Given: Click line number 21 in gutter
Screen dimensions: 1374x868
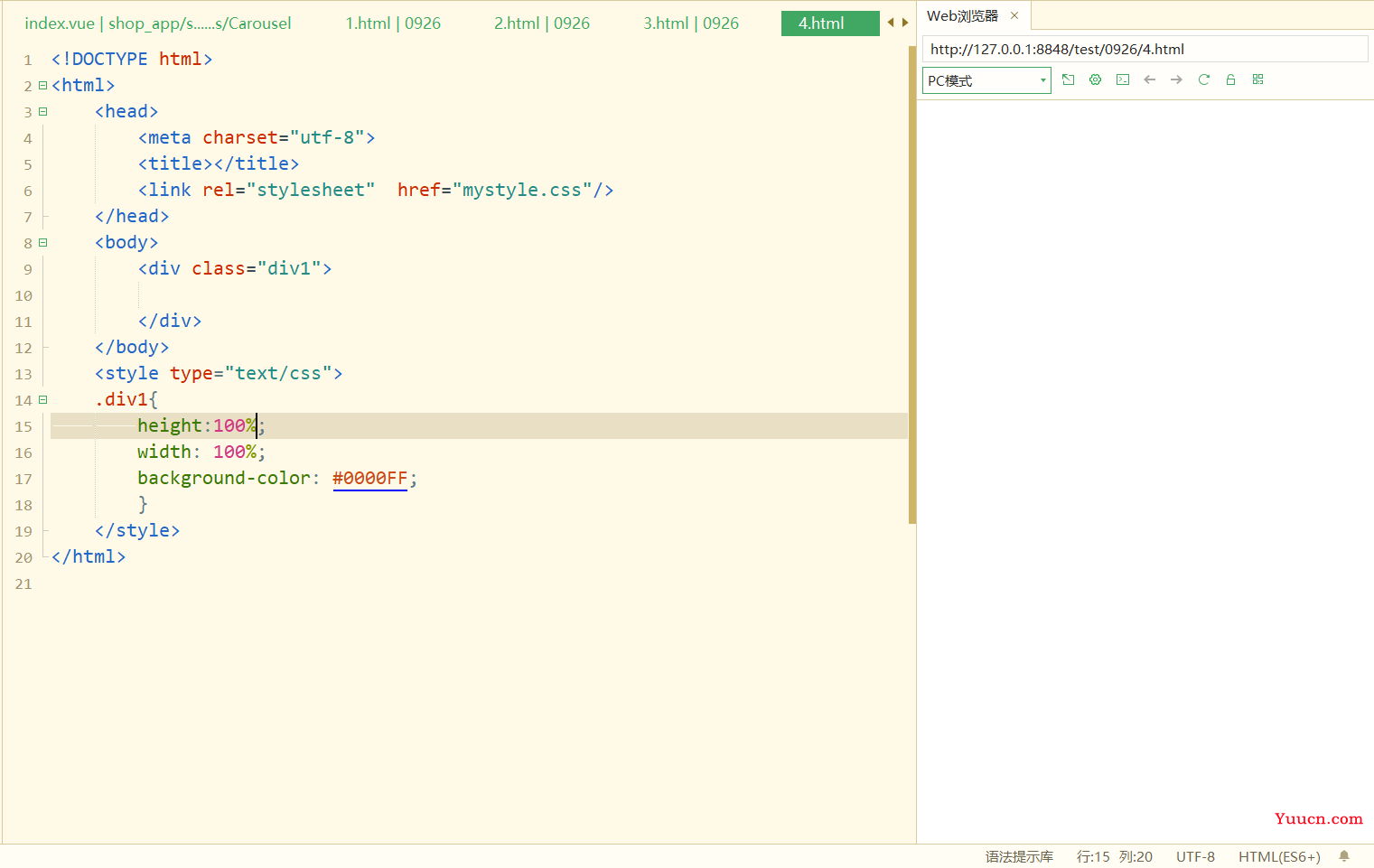Looking at the screenshot, I should pos(23,583).
